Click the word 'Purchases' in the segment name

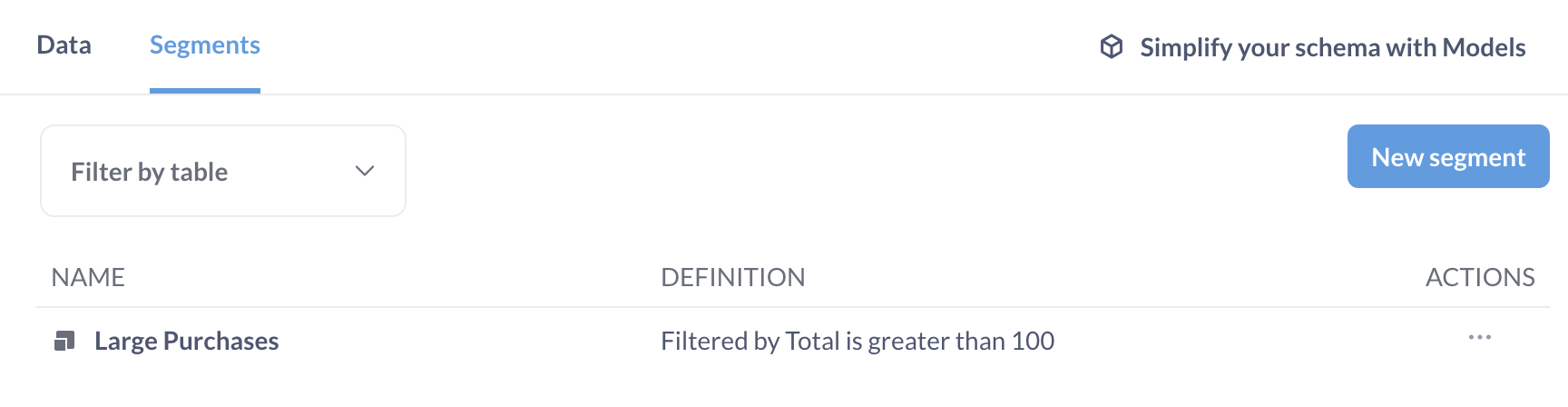point(220,341)
